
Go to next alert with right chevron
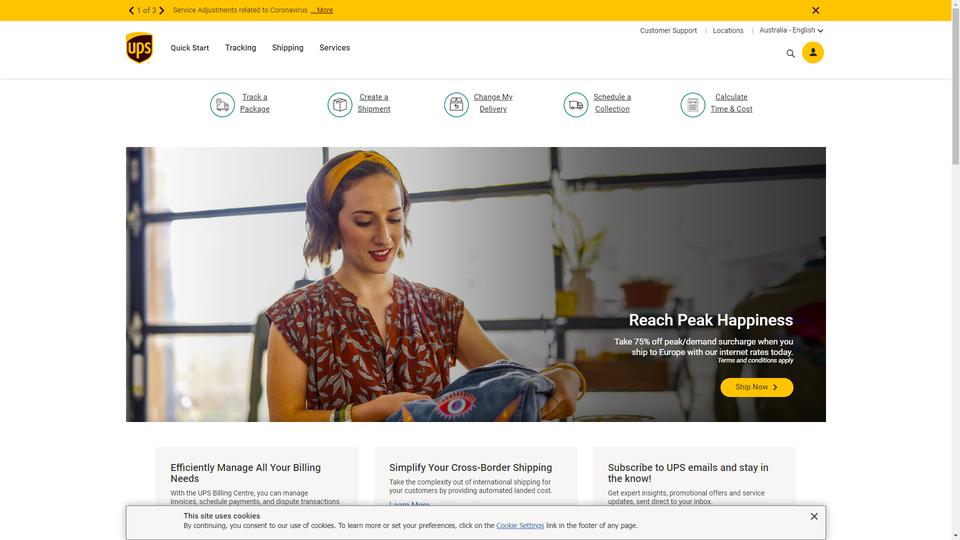162,10
